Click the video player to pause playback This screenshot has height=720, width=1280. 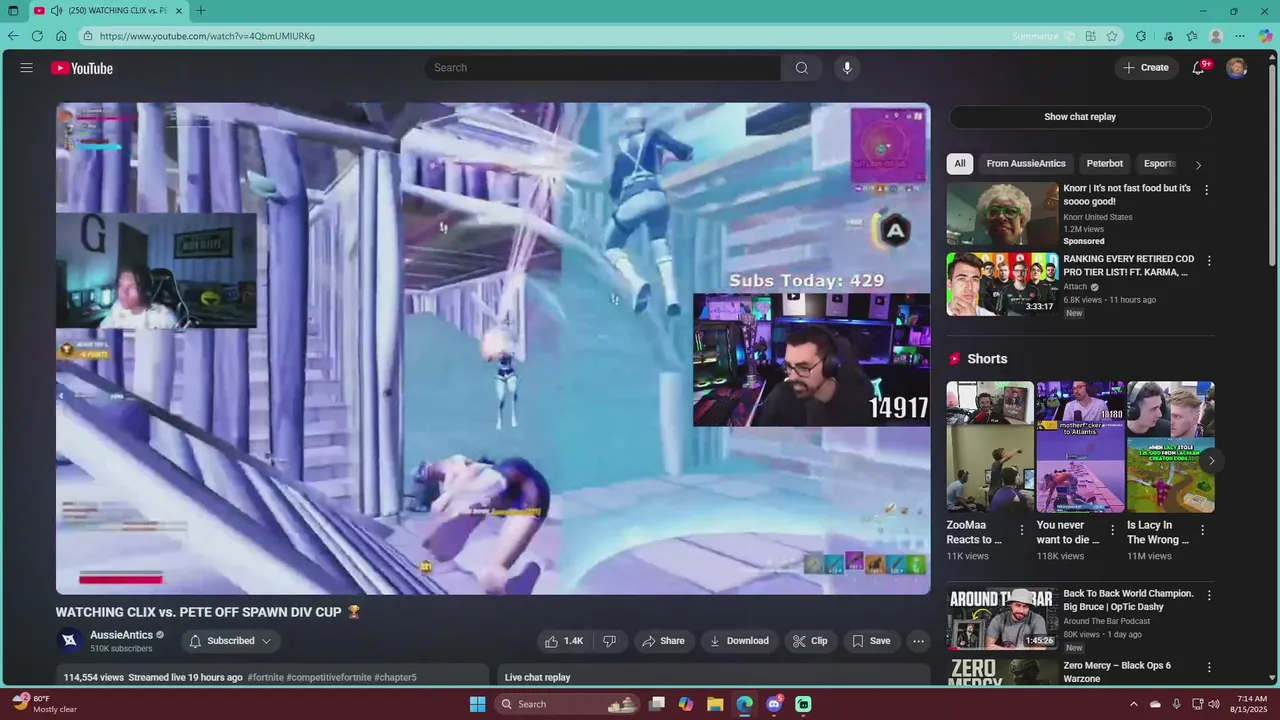pyautogui.click(x=493, y=348)
